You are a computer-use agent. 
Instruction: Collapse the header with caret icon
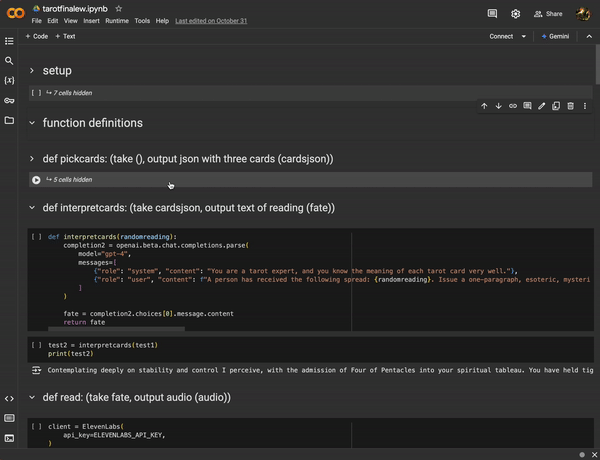(x=589, y=36)
